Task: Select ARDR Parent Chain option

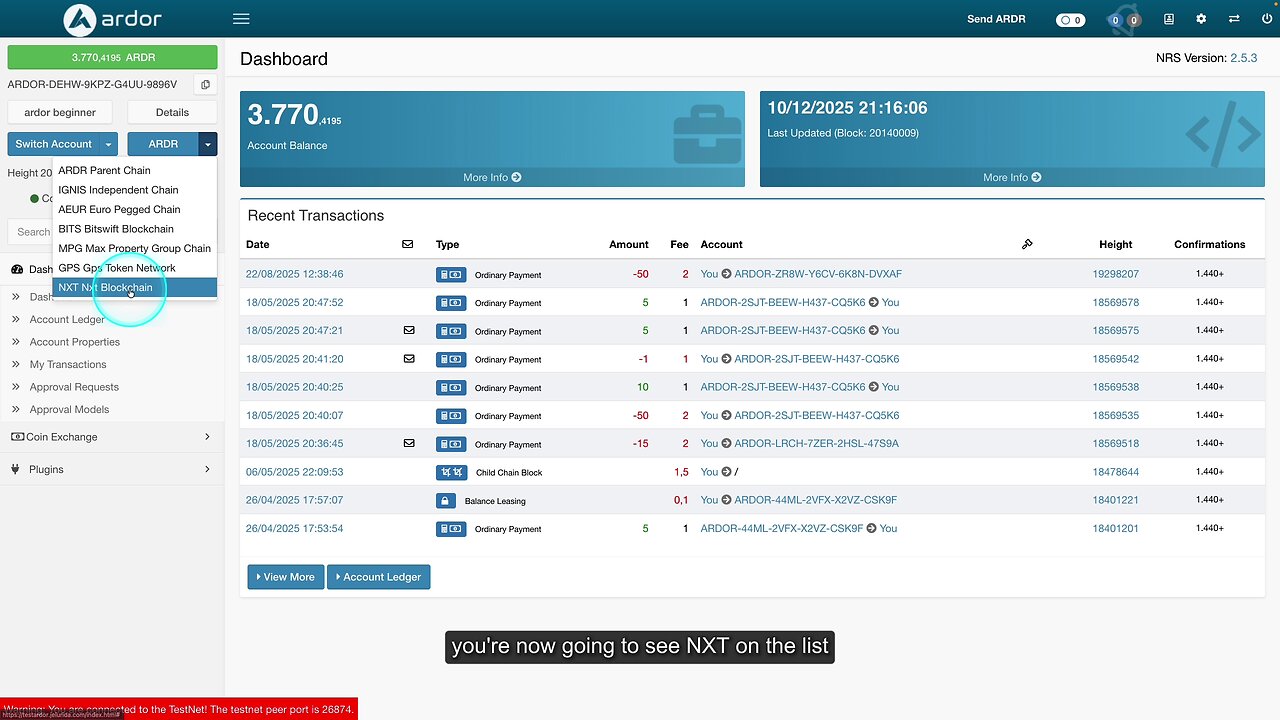Action: coord(134,170)
